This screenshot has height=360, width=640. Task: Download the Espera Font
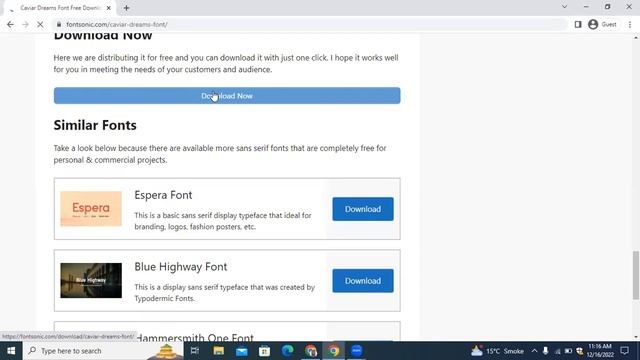coord(363,209)
